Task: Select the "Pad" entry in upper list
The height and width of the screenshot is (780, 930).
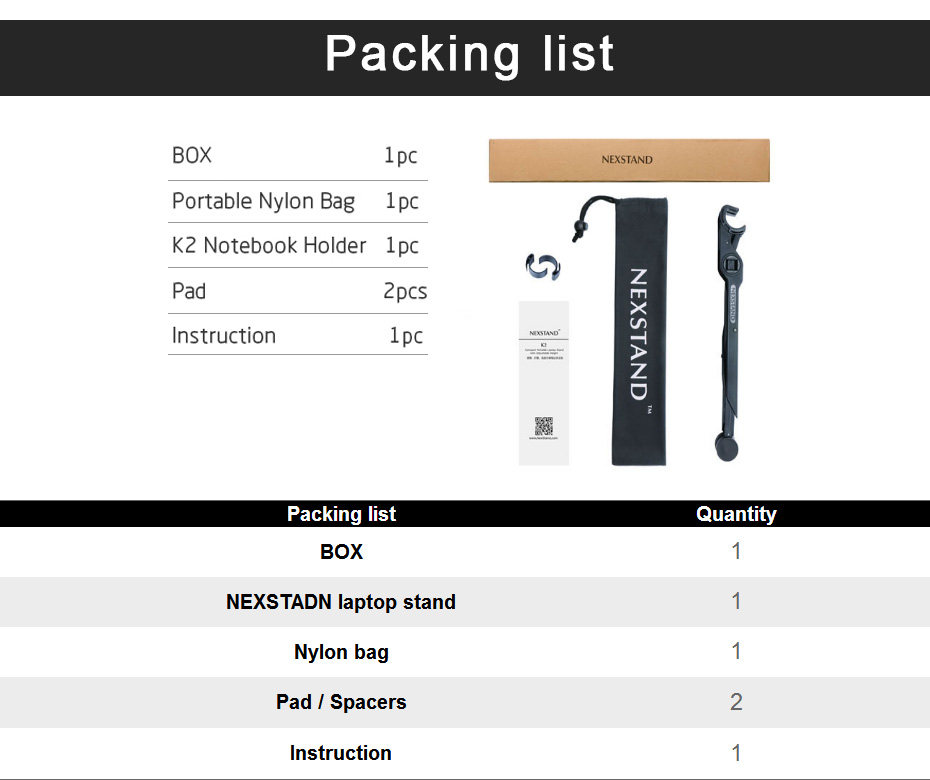Action: pos(189,291)
